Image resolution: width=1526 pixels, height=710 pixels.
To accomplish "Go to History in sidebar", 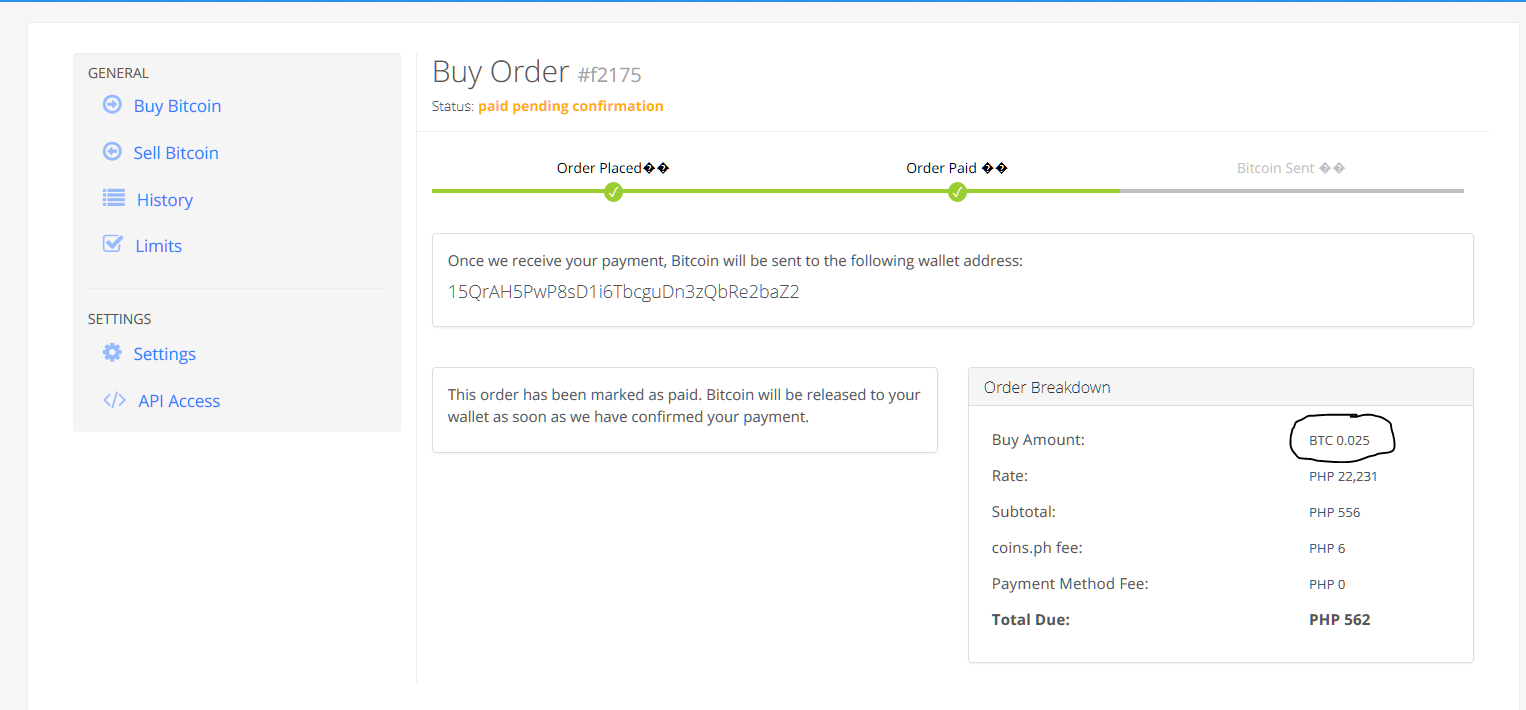I will point(165,200).
